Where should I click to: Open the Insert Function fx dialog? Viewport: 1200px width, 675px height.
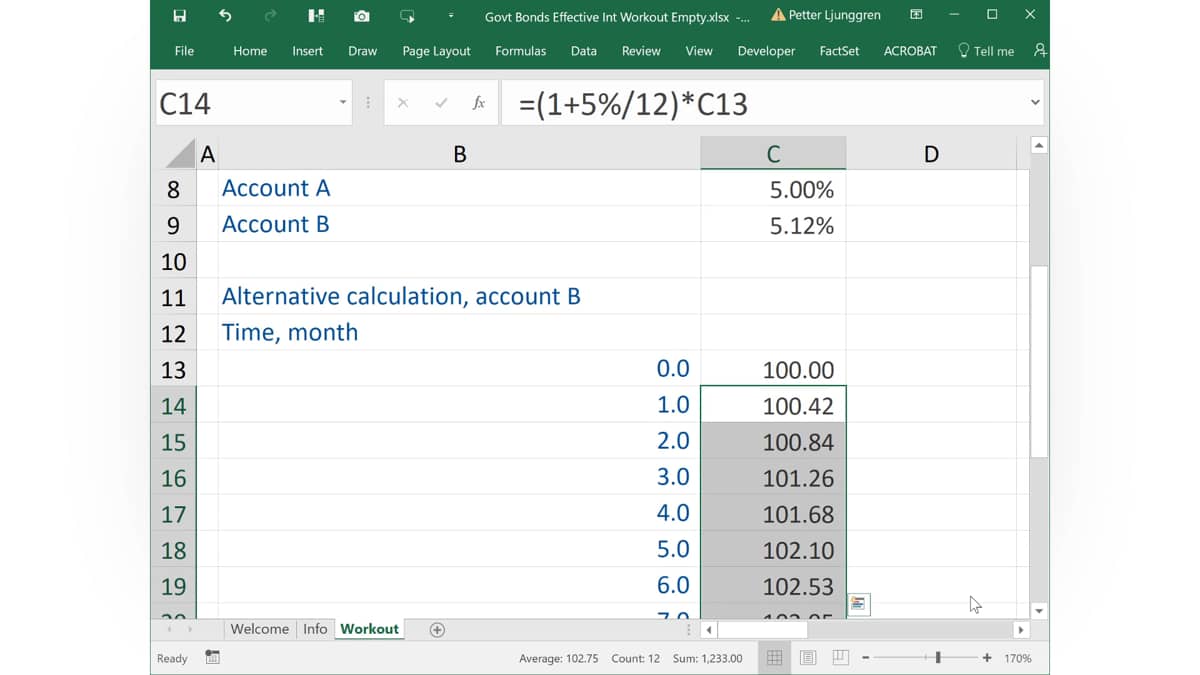(x=479, y=103)
